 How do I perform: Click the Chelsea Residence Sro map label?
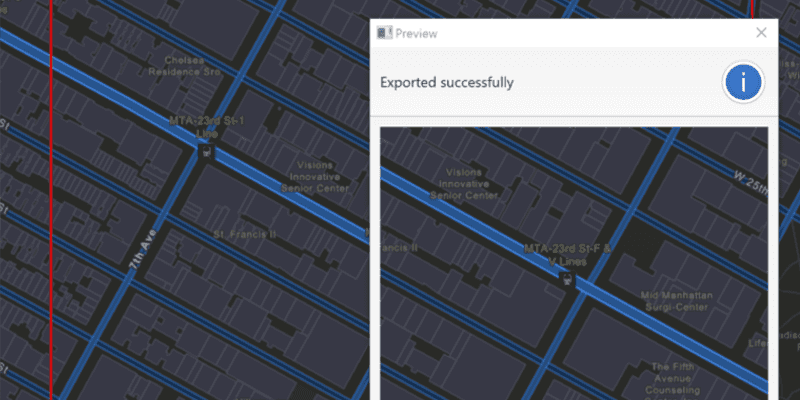(x=185, y=66)
